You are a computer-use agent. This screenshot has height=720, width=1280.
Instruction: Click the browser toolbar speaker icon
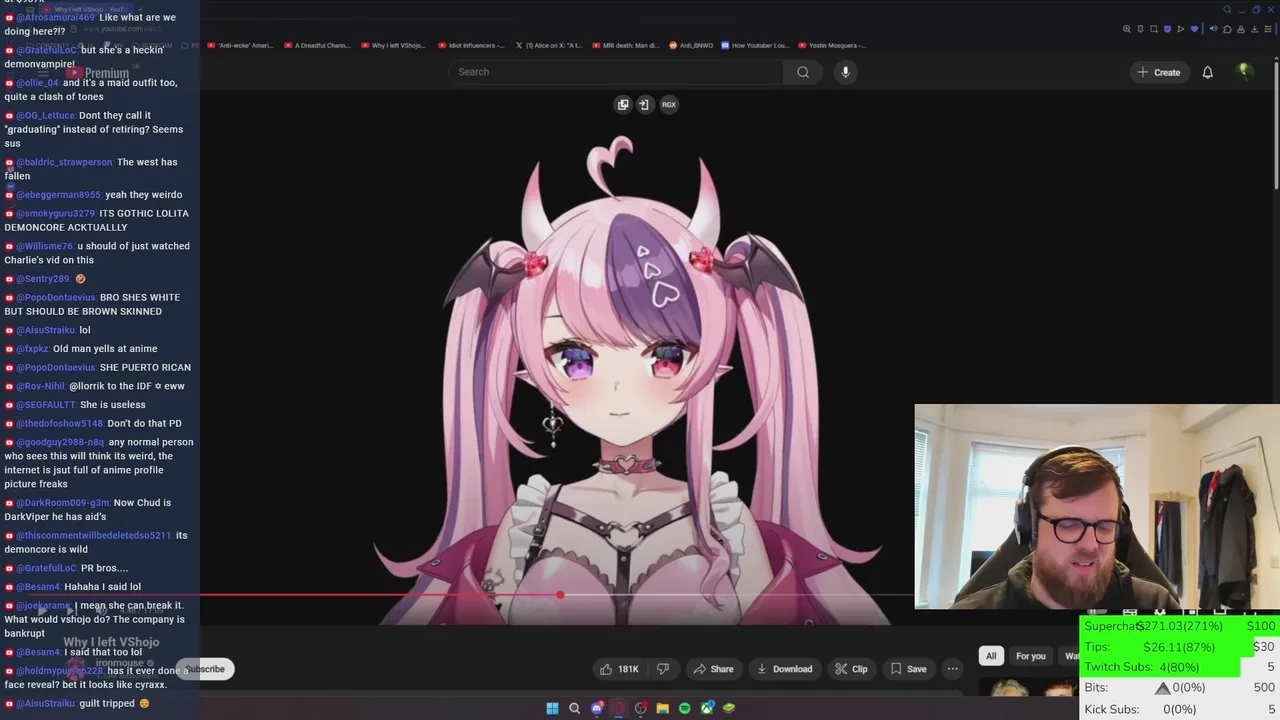click(1214, 29)
